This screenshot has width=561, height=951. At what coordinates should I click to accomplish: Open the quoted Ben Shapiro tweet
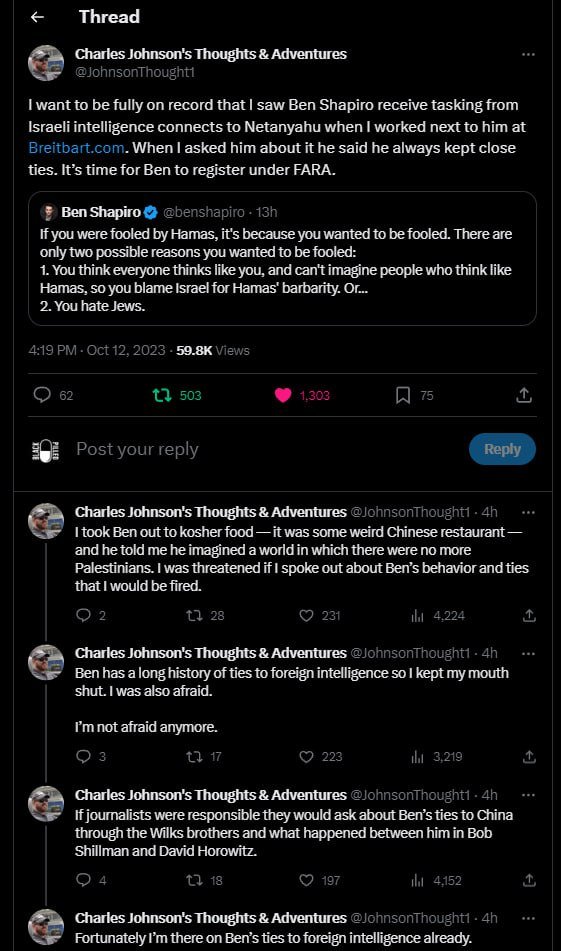(x=283, y=258)
